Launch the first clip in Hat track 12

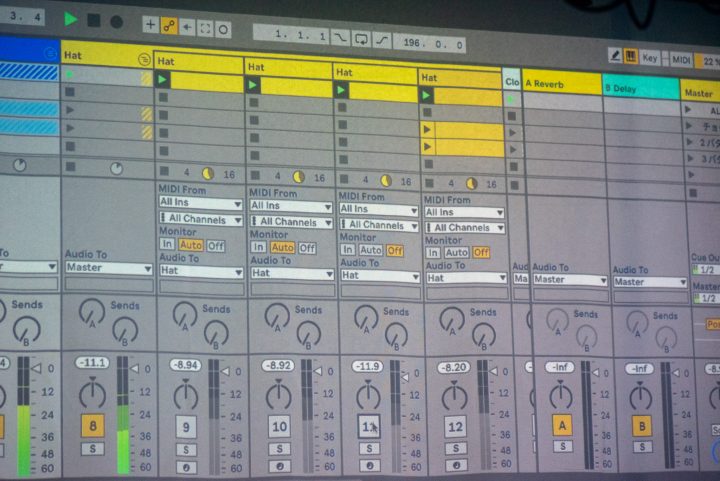point(426,95)
